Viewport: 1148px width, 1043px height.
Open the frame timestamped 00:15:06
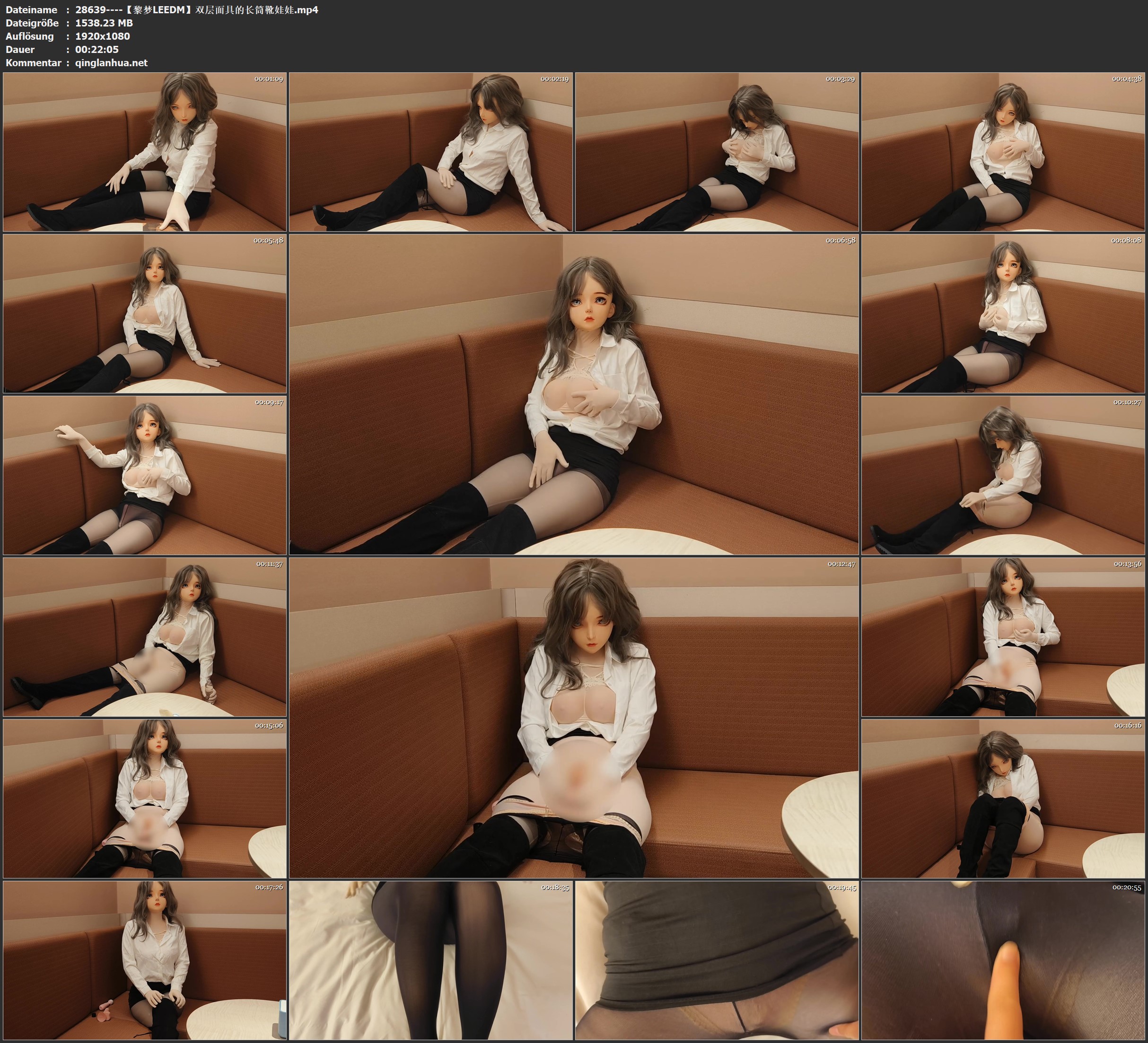(x=145, y=799)
